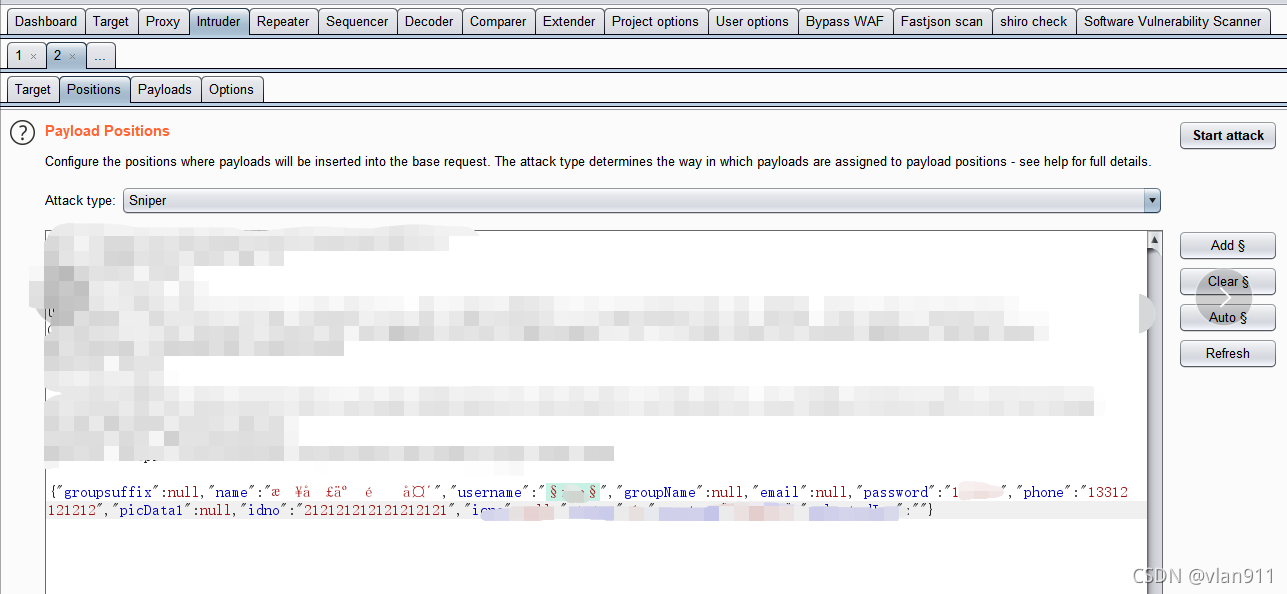Click the Payload Positions heading

coord(107,131)
